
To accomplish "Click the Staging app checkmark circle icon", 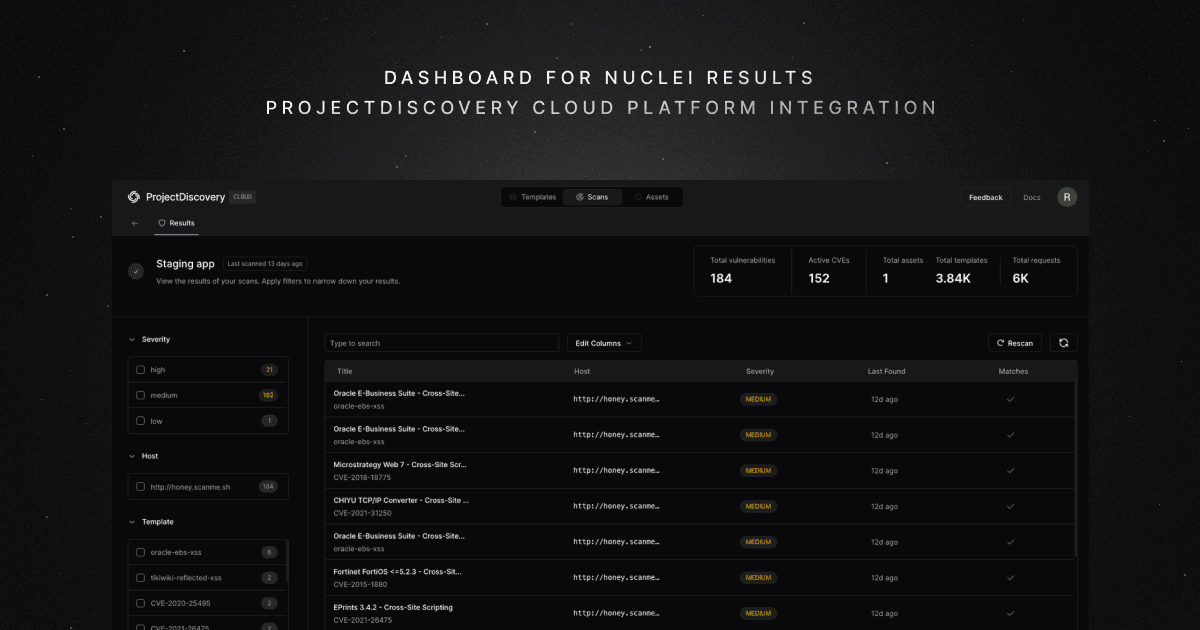I will click(x=135, y=271).
